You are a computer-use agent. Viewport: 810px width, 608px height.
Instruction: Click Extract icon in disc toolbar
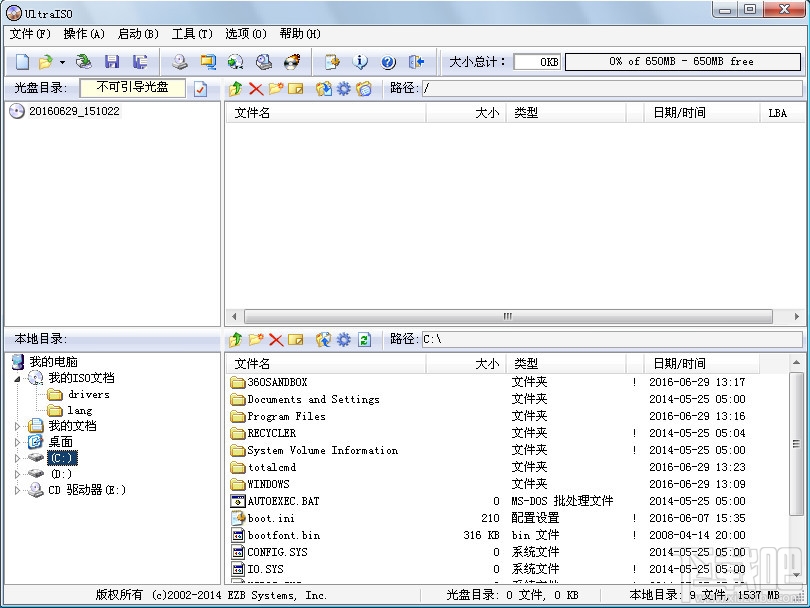pyautogui.click(x=324, y=88)
